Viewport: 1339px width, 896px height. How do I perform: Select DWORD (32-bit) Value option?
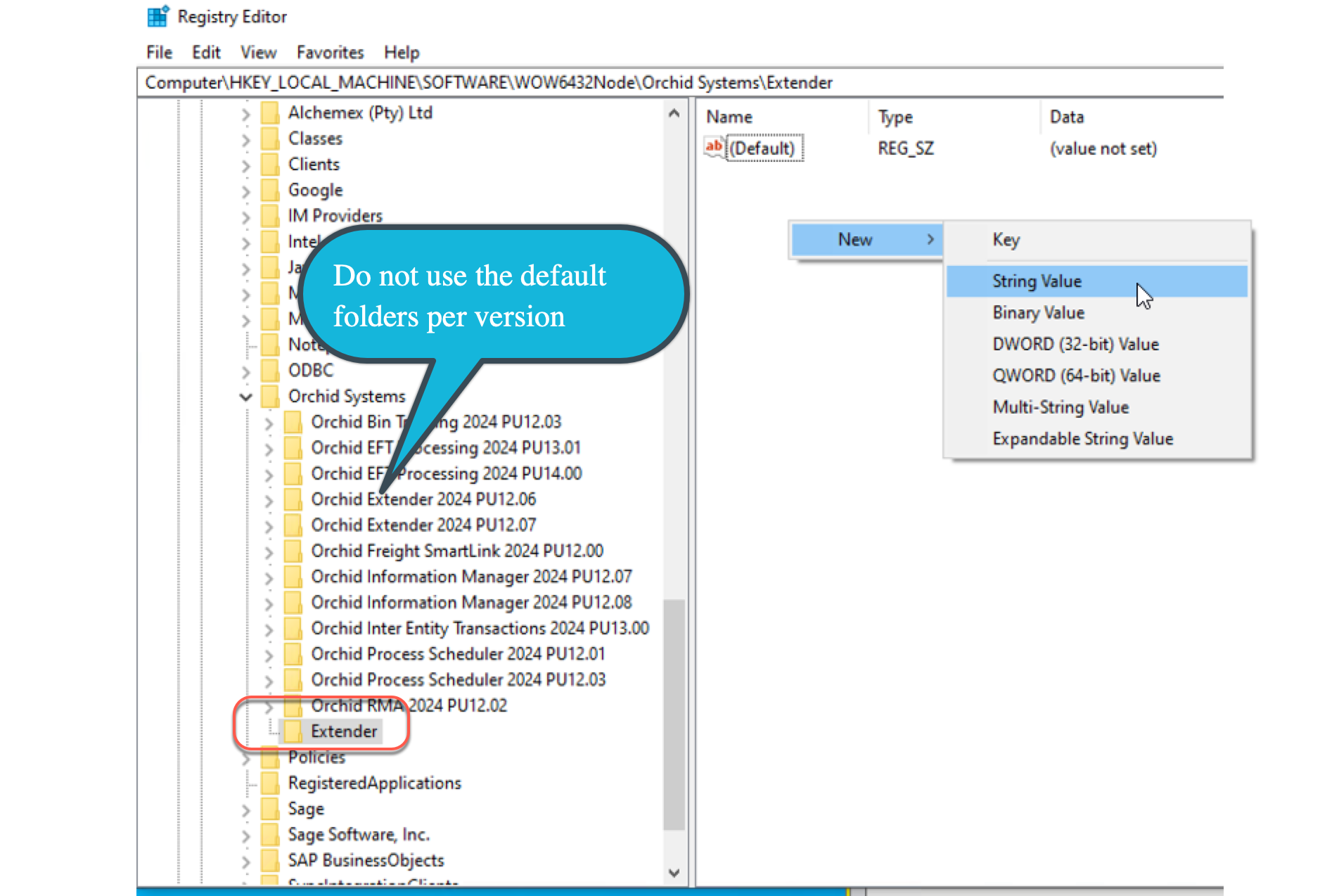[1075, 344]
